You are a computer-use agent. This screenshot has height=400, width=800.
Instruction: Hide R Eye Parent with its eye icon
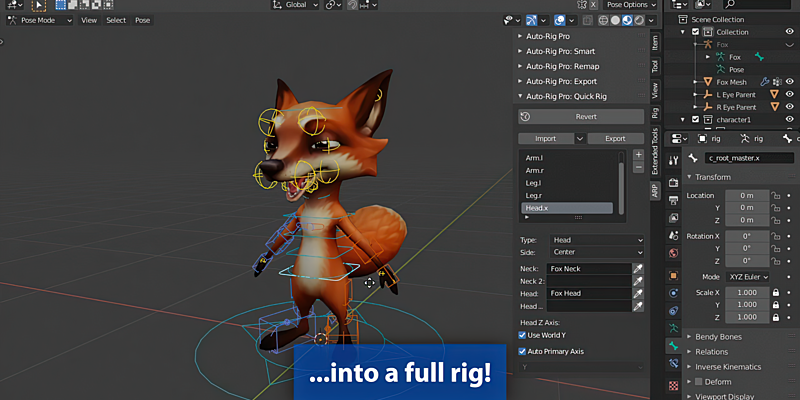pyautogui.click(x=790, y=107)
